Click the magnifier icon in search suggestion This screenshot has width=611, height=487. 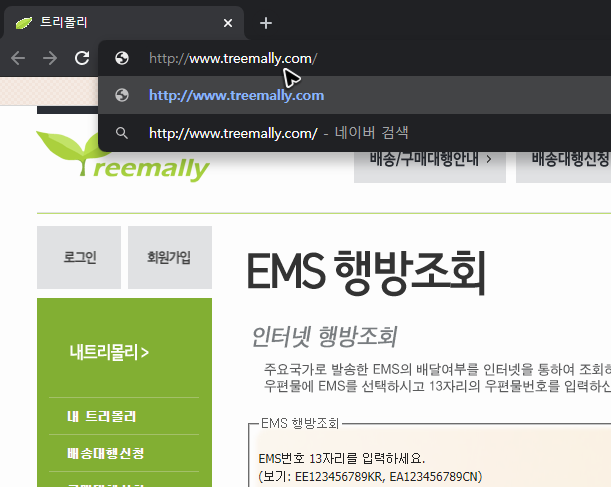[x=122, y=133]
